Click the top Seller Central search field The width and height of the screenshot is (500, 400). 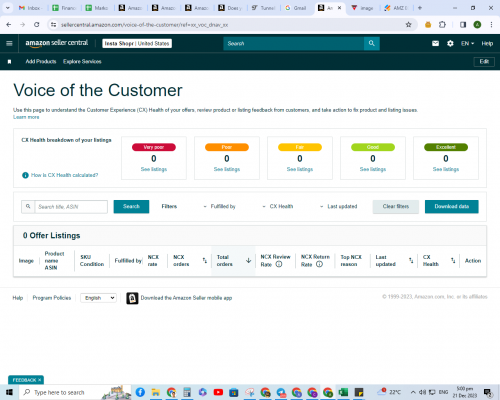294,43
